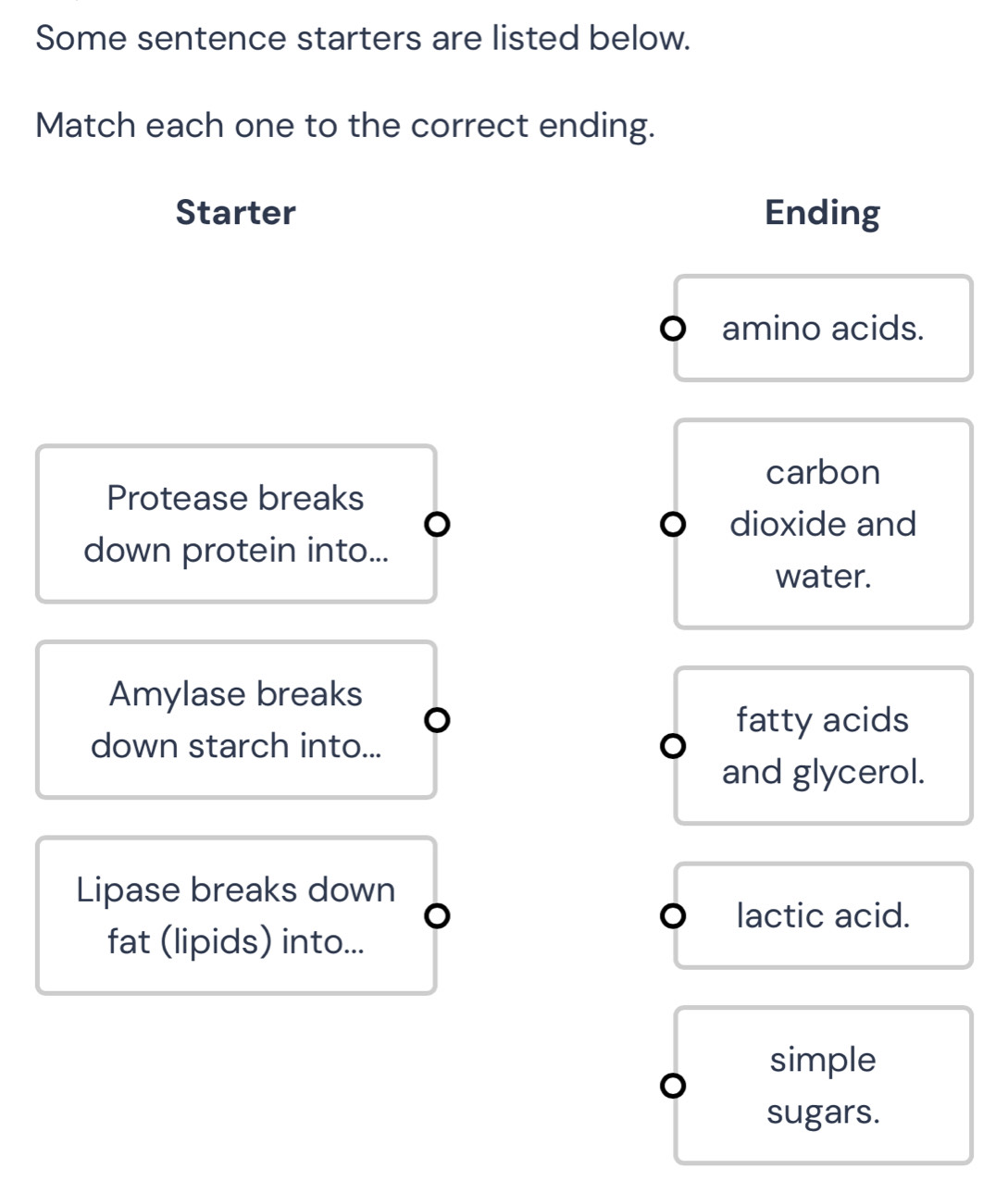Select the circle next to lactic acid ending
The image size is (1008, 1181).
click(x=674, y=916)
